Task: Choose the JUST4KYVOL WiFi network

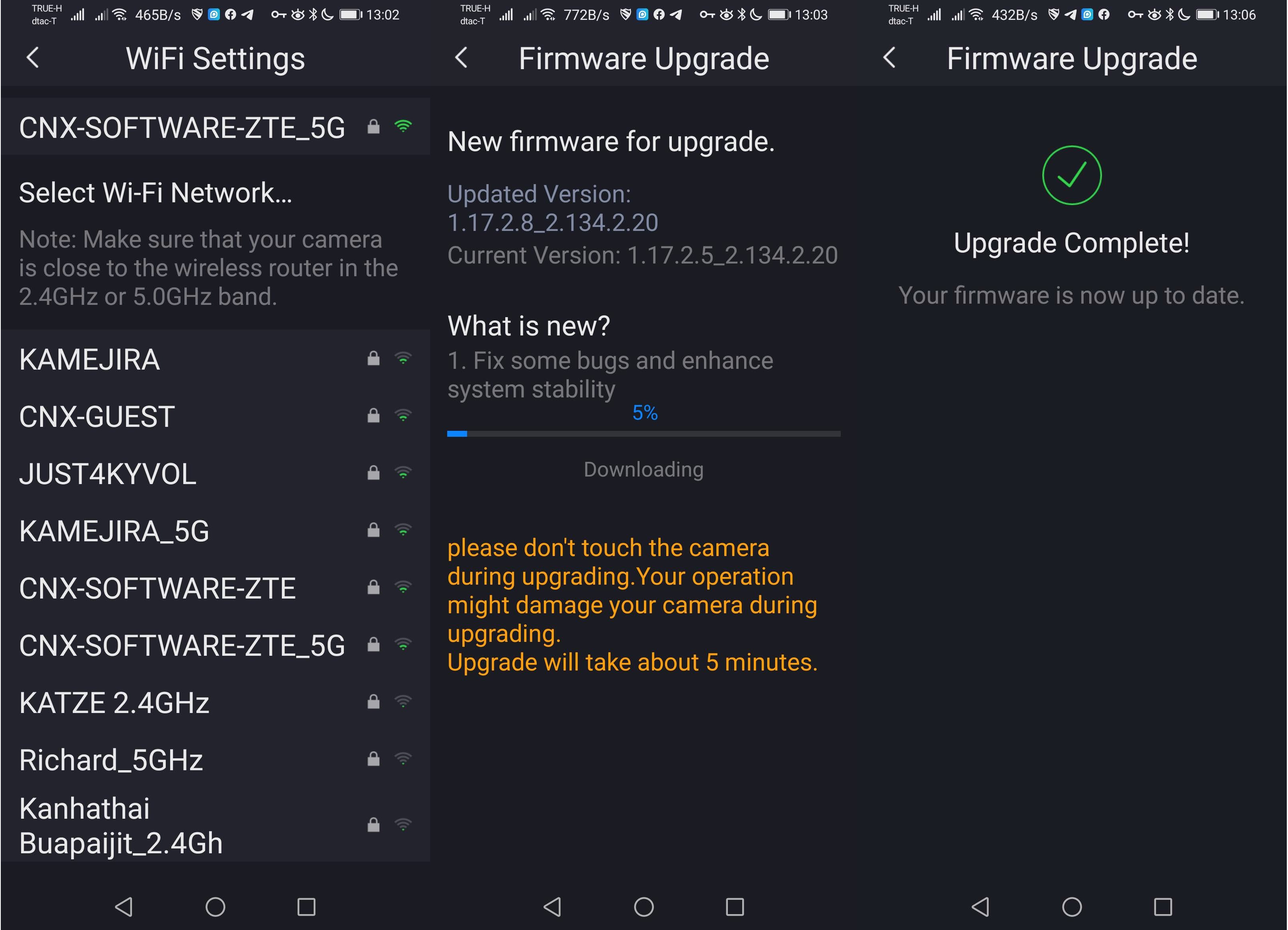Action: pyautogui.click(x=215, y=473)
